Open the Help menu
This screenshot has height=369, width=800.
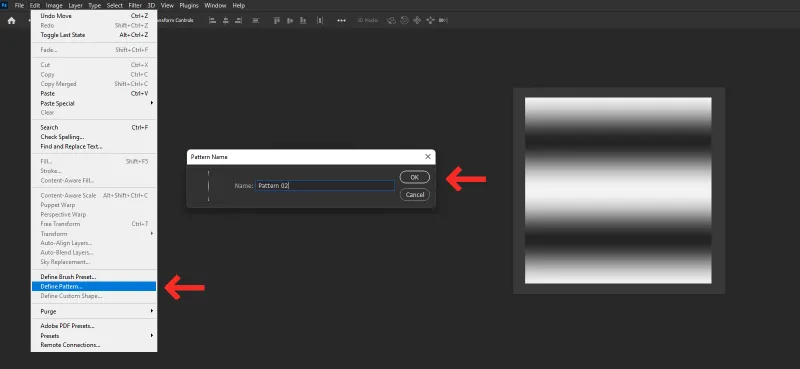(x=239, y=6)
